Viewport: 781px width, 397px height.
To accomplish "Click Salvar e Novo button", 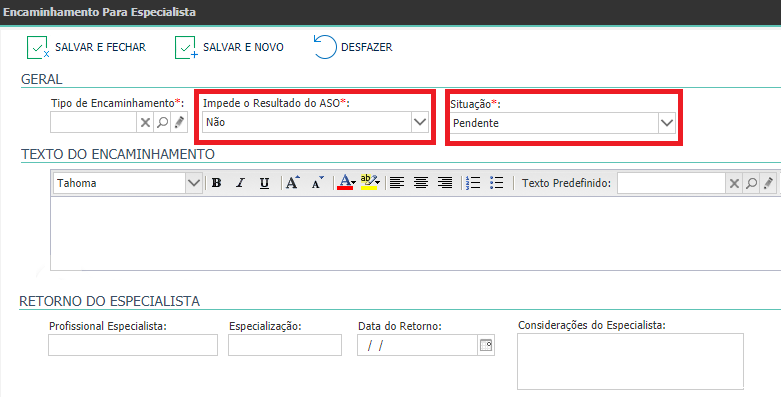I will click(x=229, y=47).
